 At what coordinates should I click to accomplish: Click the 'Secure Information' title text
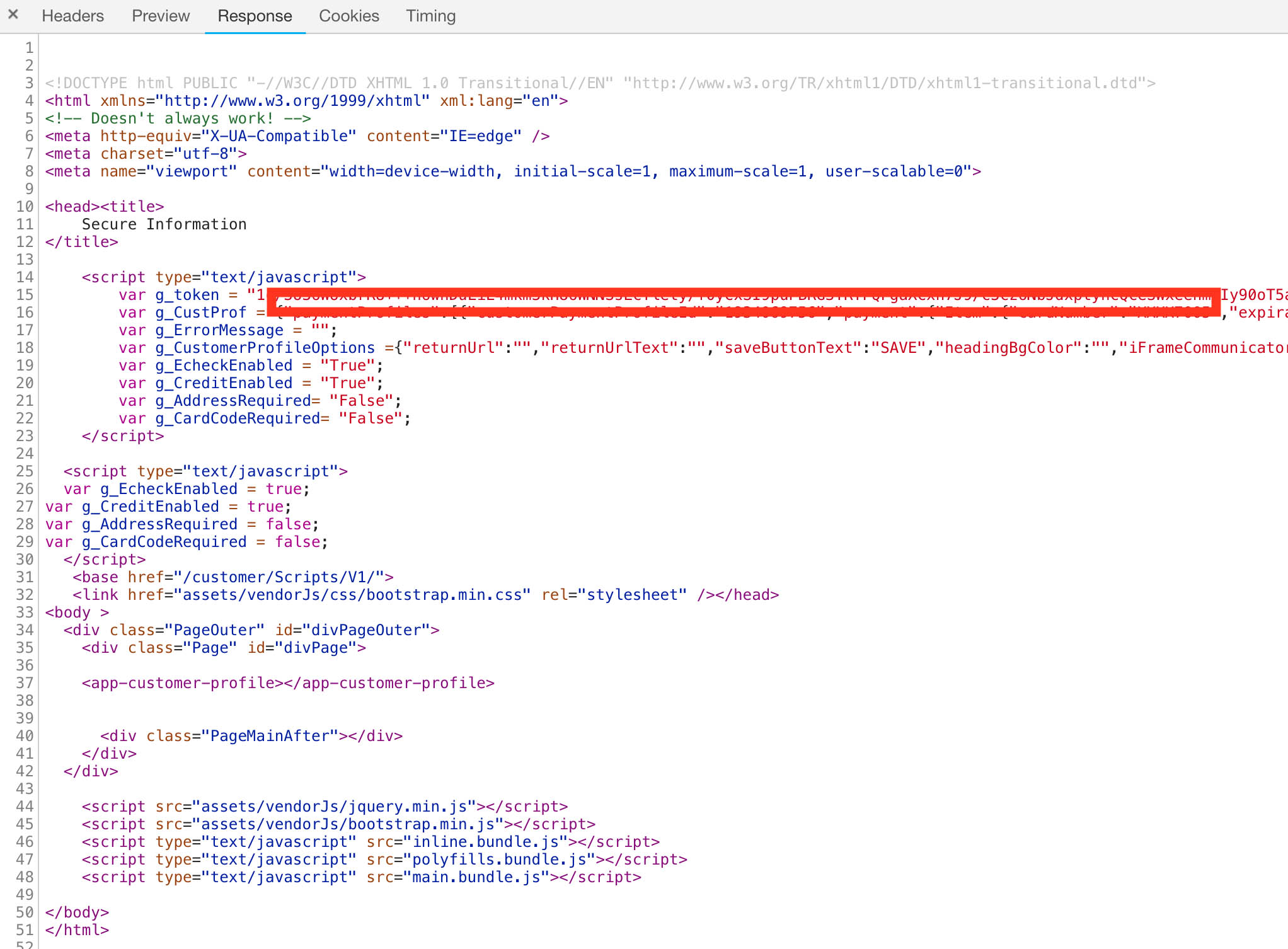pyautogui.click(x=164, y=224)
